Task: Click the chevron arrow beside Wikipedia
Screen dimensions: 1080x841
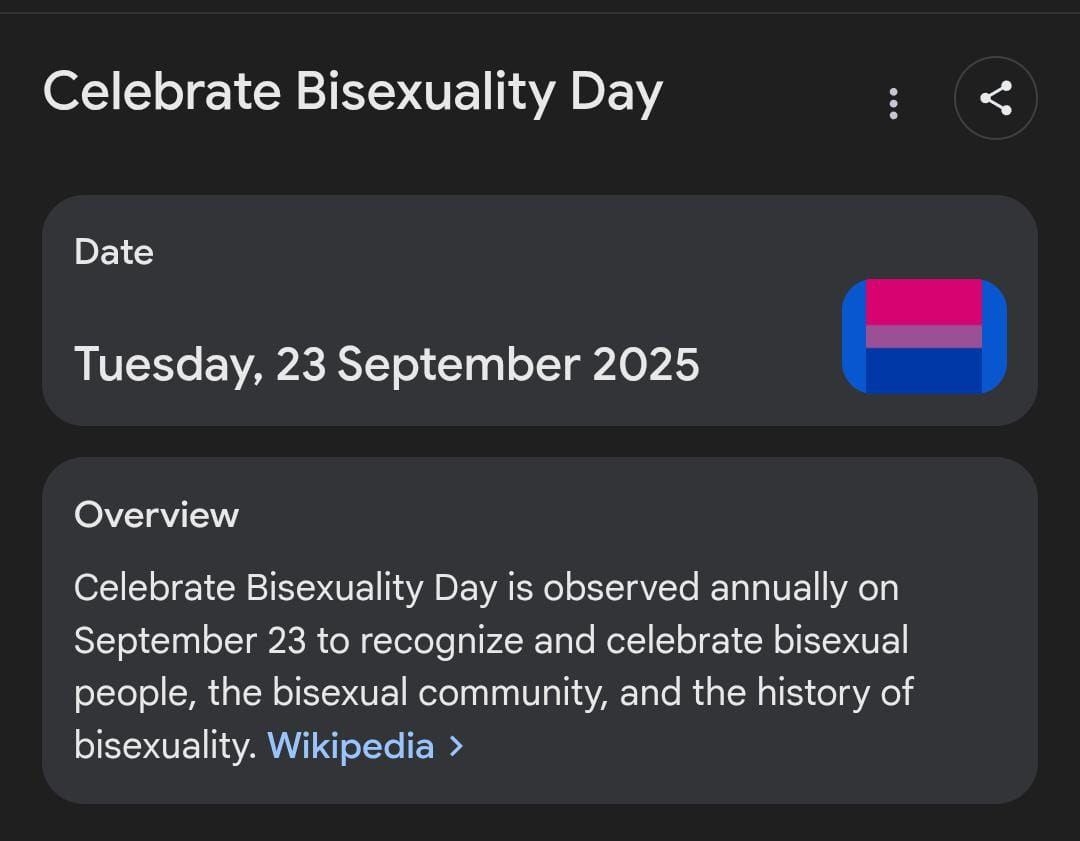Action: [x=456, y=746]
